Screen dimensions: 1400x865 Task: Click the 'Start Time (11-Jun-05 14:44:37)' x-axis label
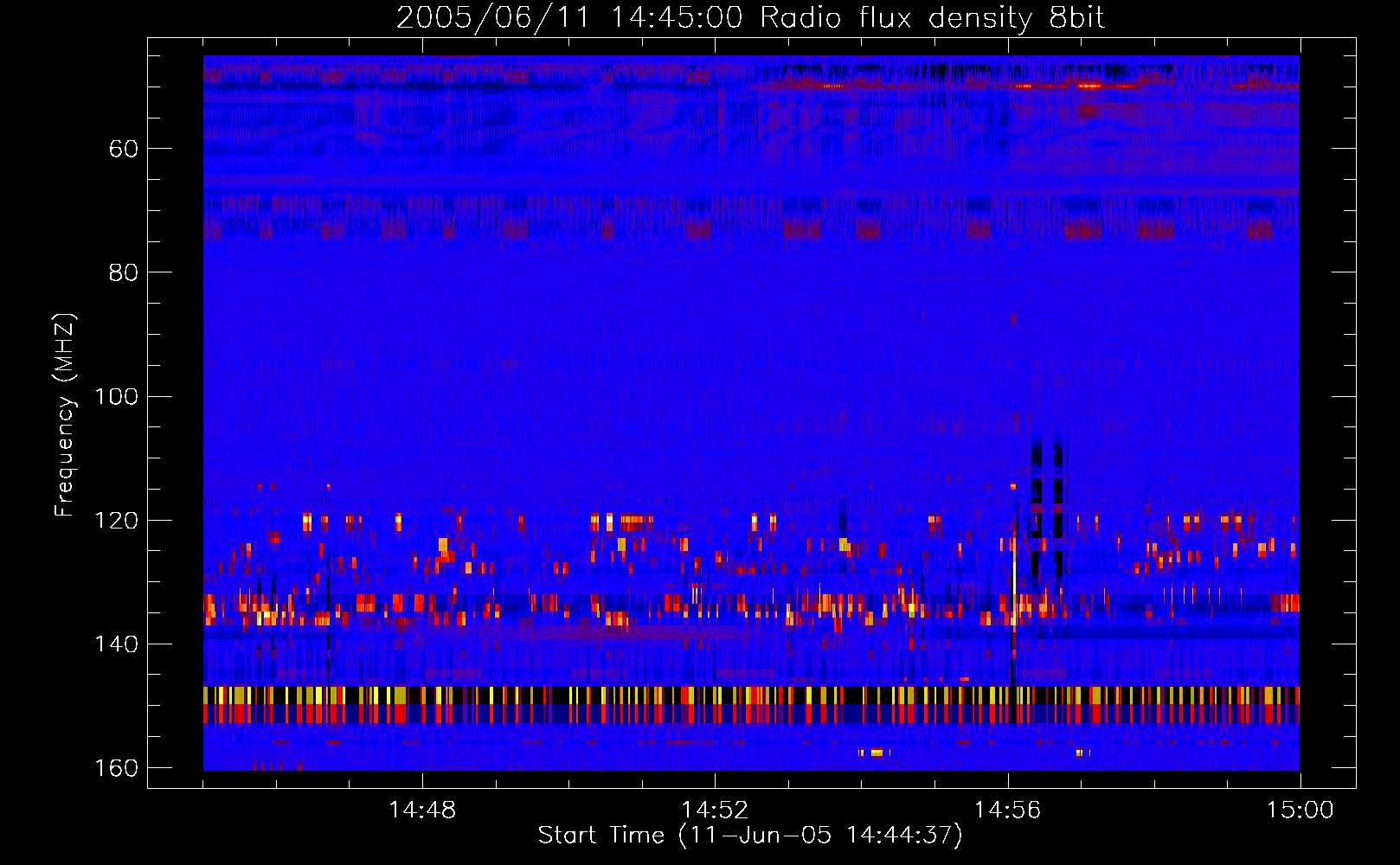750,836
